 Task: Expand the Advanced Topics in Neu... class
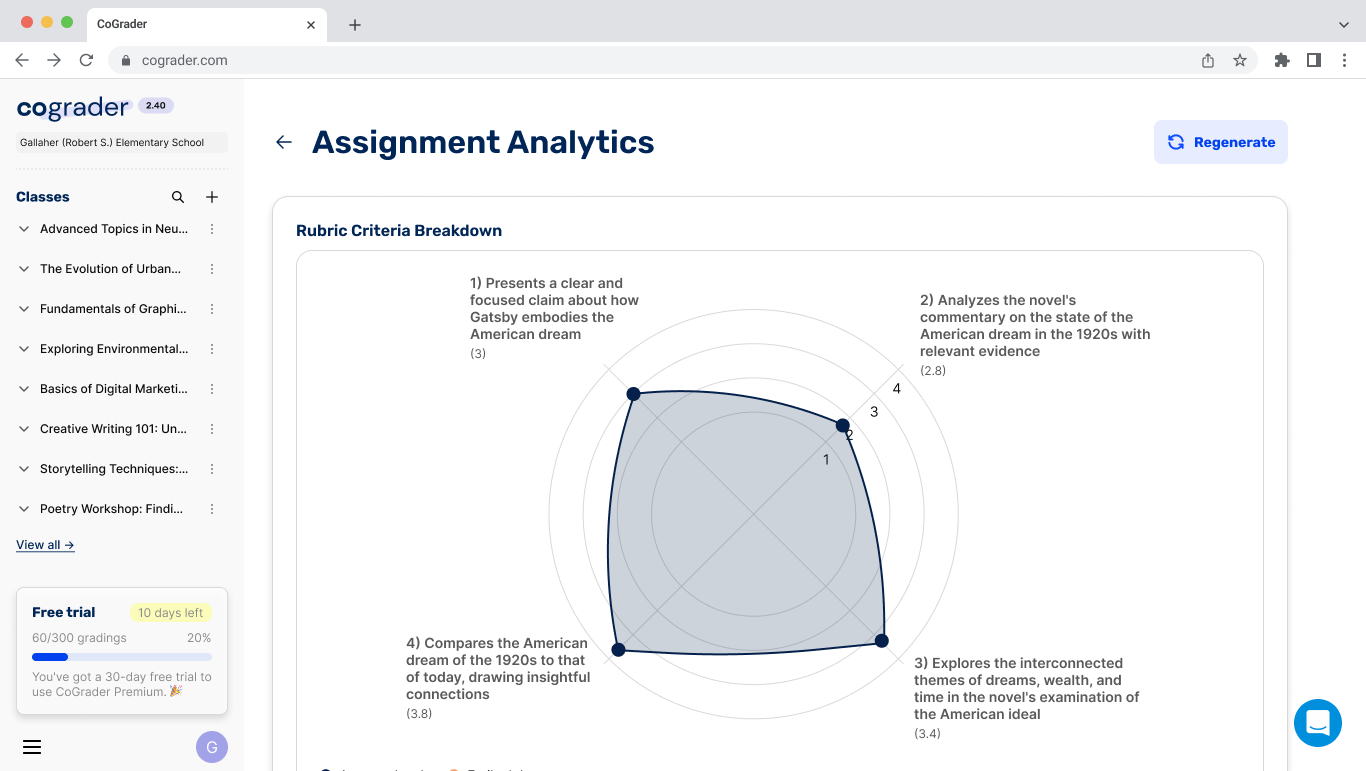[x=24, y=229]
